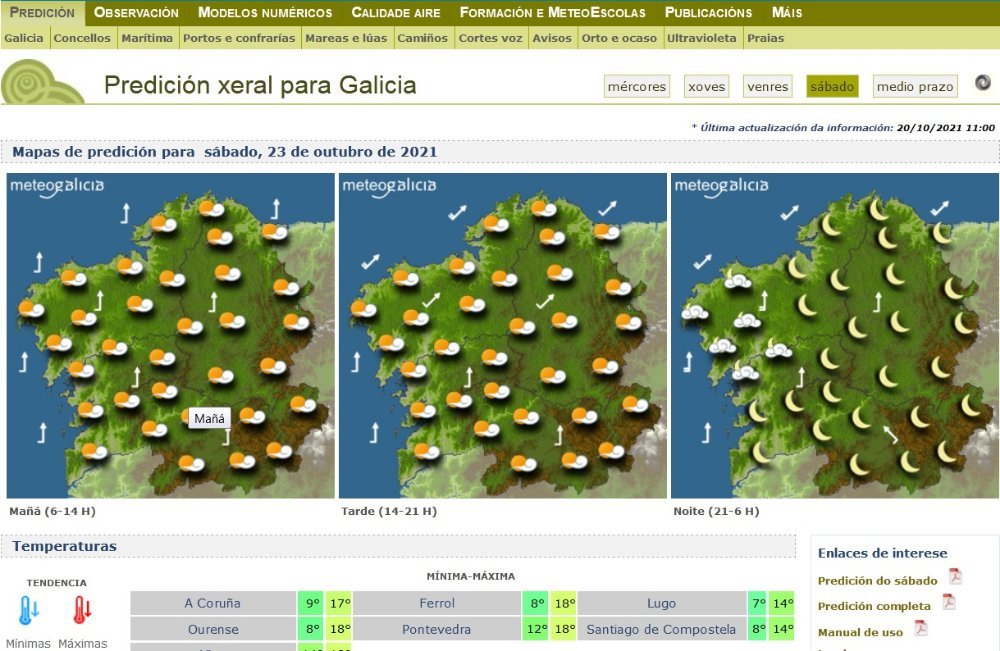Viewport: 1000px width, 651px height.
Task: Click the blue Mínimas thermometer icon
Action: [29, 610]
